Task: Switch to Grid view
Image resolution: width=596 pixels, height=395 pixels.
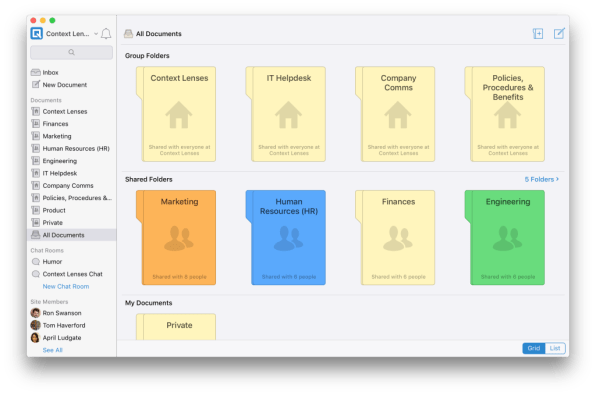Action: point(534,348)
